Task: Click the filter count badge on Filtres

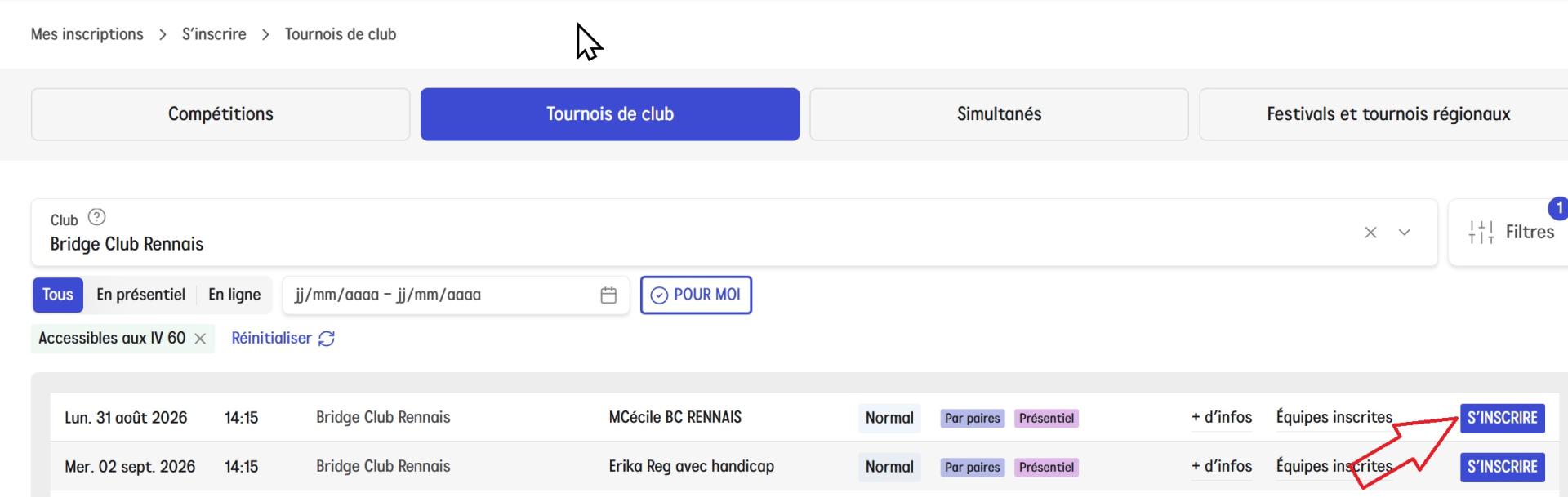Action: coord(1559,208)
